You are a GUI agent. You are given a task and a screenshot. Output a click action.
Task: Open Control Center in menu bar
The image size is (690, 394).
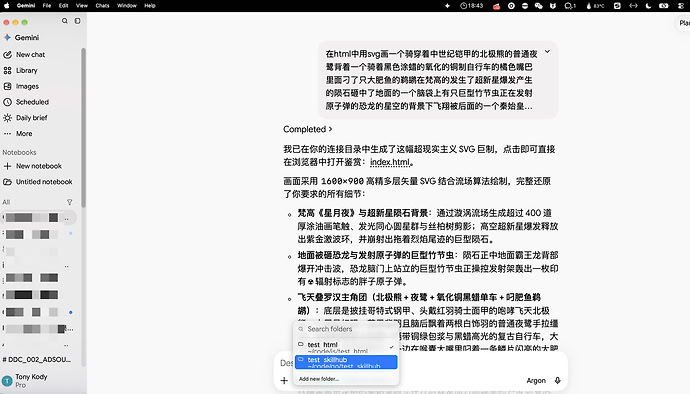point(681,6)
